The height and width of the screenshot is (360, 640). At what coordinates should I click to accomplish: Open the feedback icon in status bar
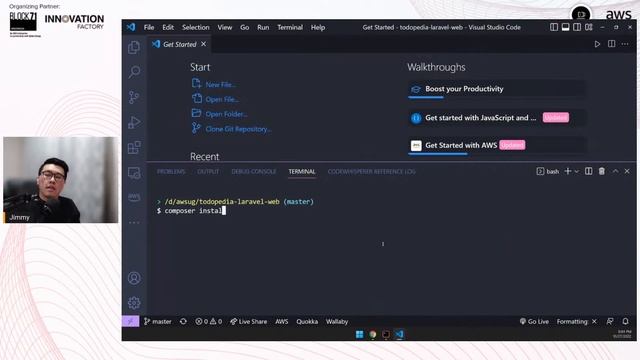[610, 322]
